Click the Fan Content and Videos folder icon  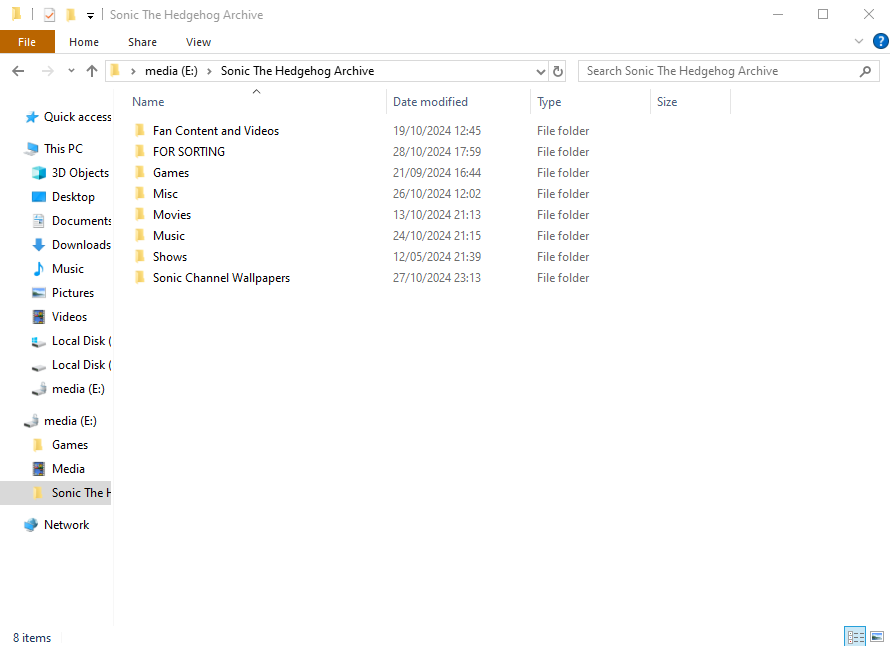click(140, 131)
